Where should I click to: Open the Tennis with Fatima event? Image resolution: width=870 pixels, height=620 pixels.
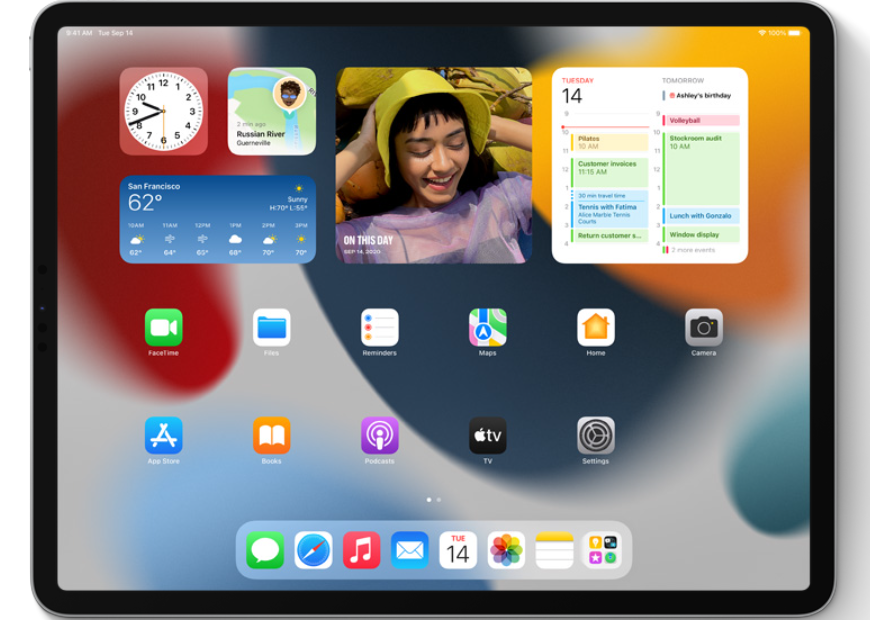click(x=609, y=214)
